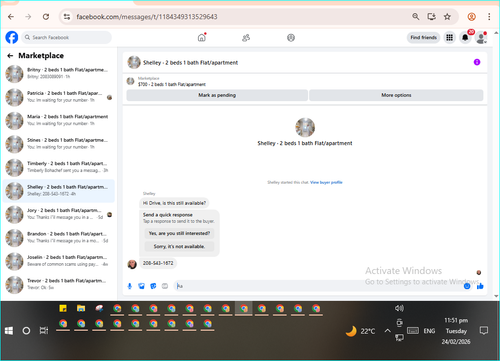This screenshot has width=500, height=361.
Task: Open the Maria conversation
Action: pyautogui.click(x=59, y=120)
